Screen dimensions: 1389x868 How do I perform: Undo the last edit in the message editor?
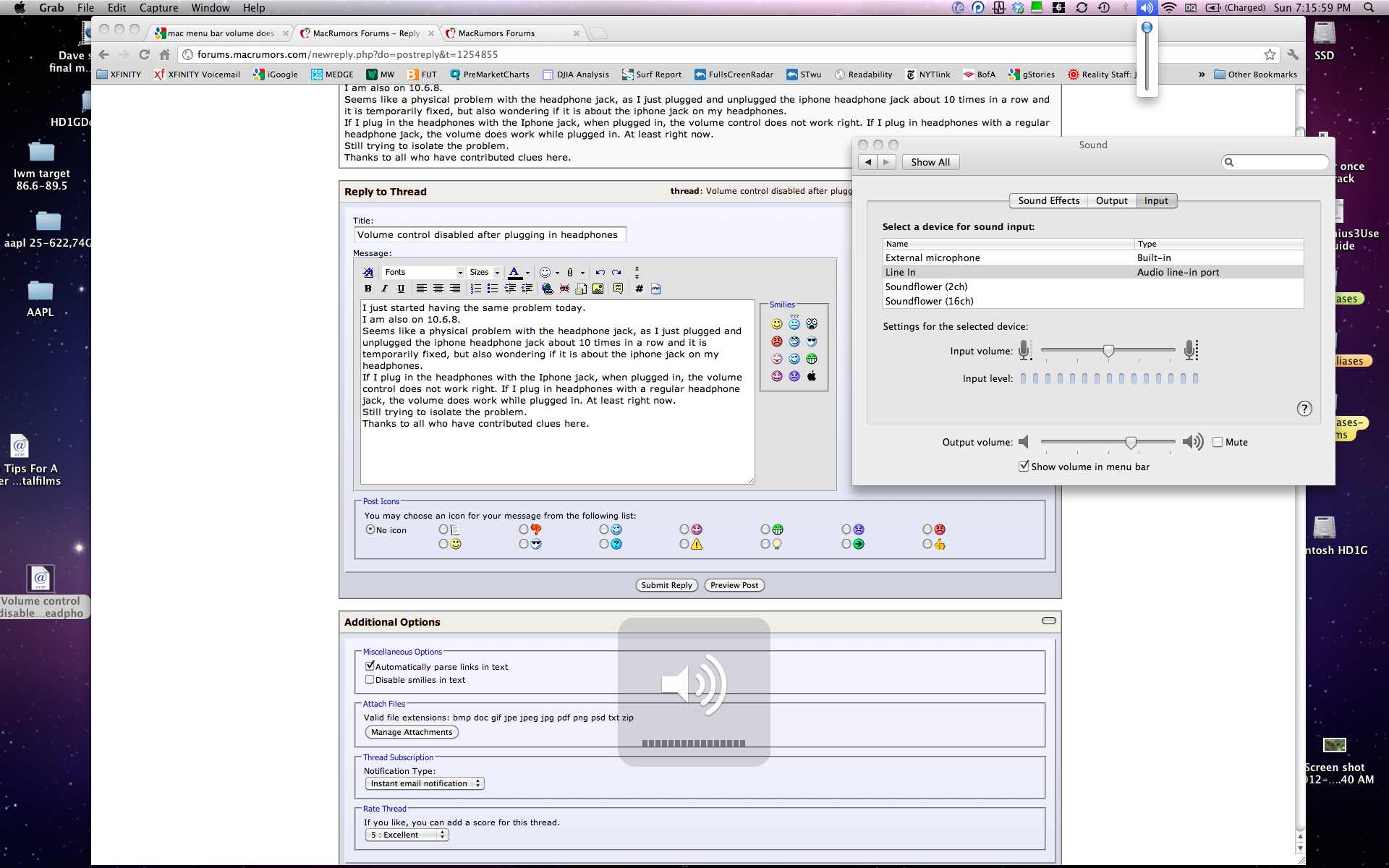click(x=600, y=273)
